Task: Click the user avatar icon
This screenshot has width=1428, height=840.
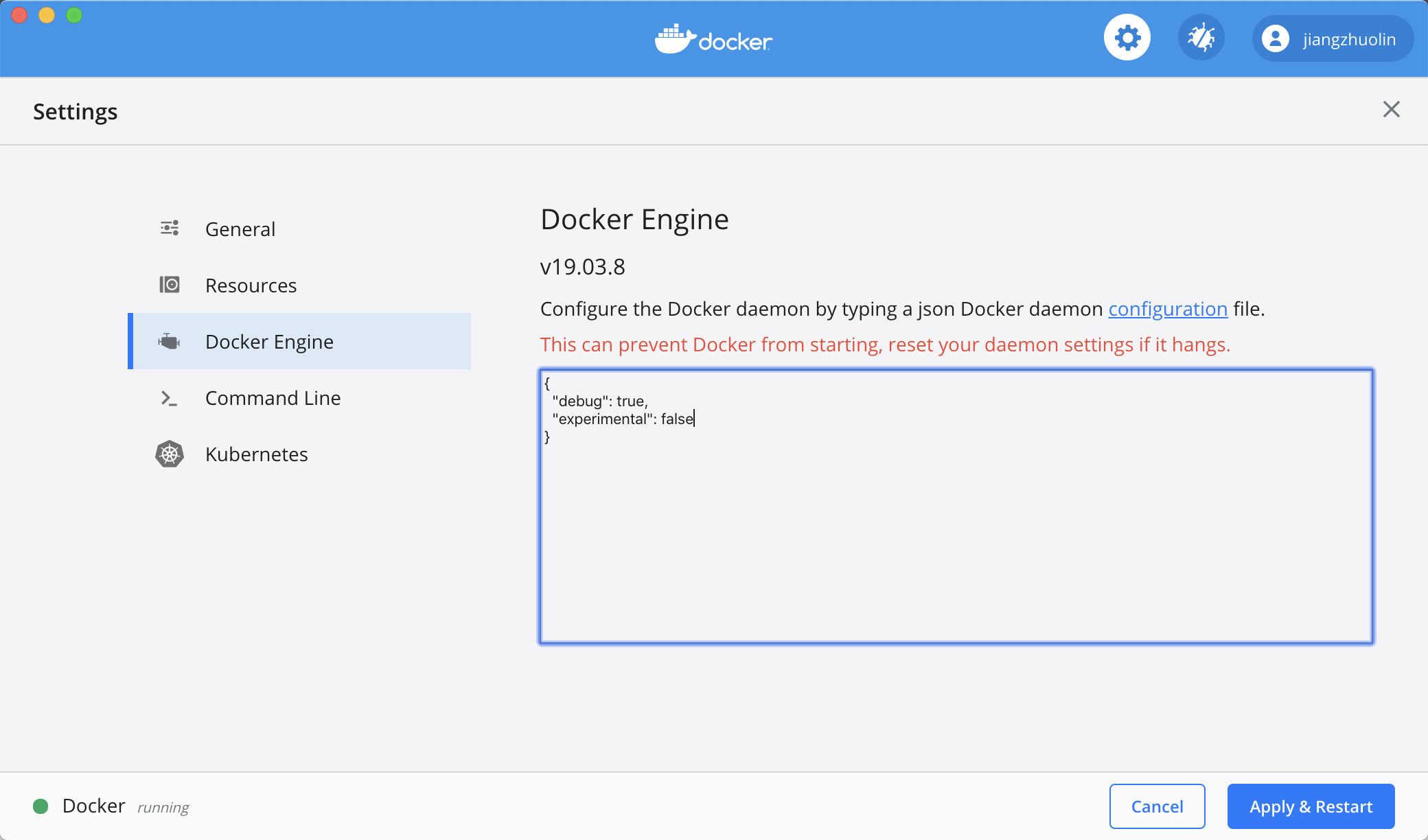Action: coord(1276,38)
